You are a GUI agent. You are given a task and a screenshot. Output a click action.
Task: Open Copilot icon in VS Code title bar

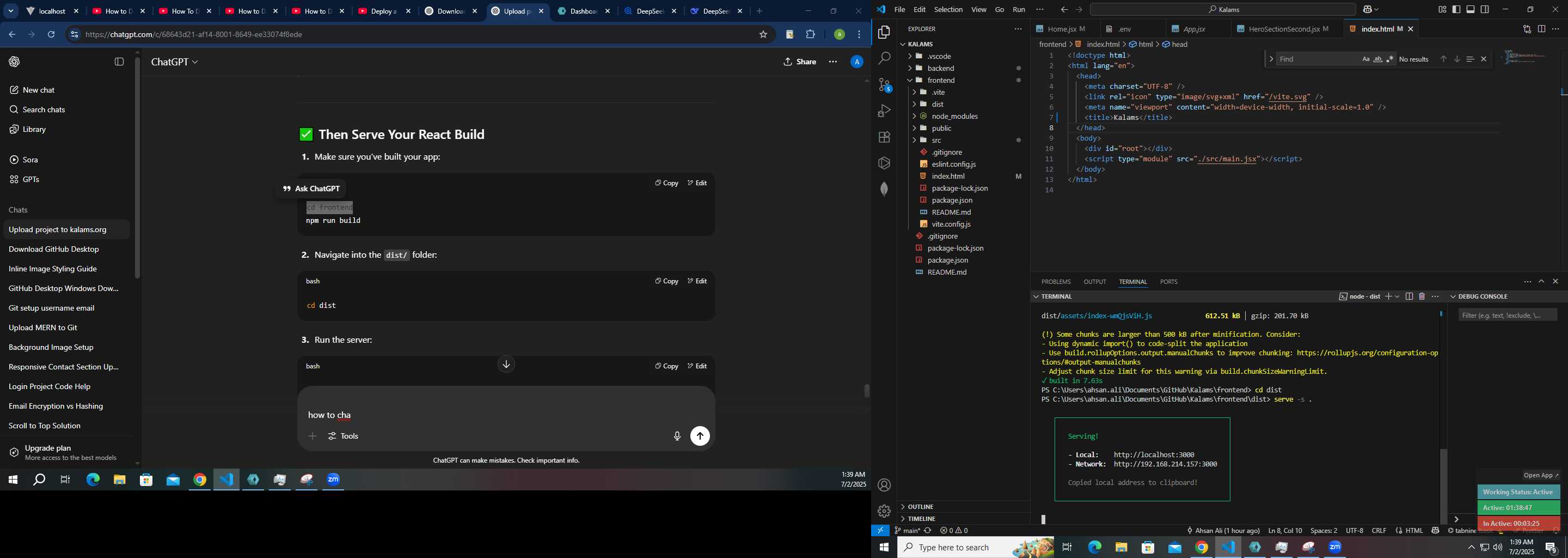tap(1367, 10)
